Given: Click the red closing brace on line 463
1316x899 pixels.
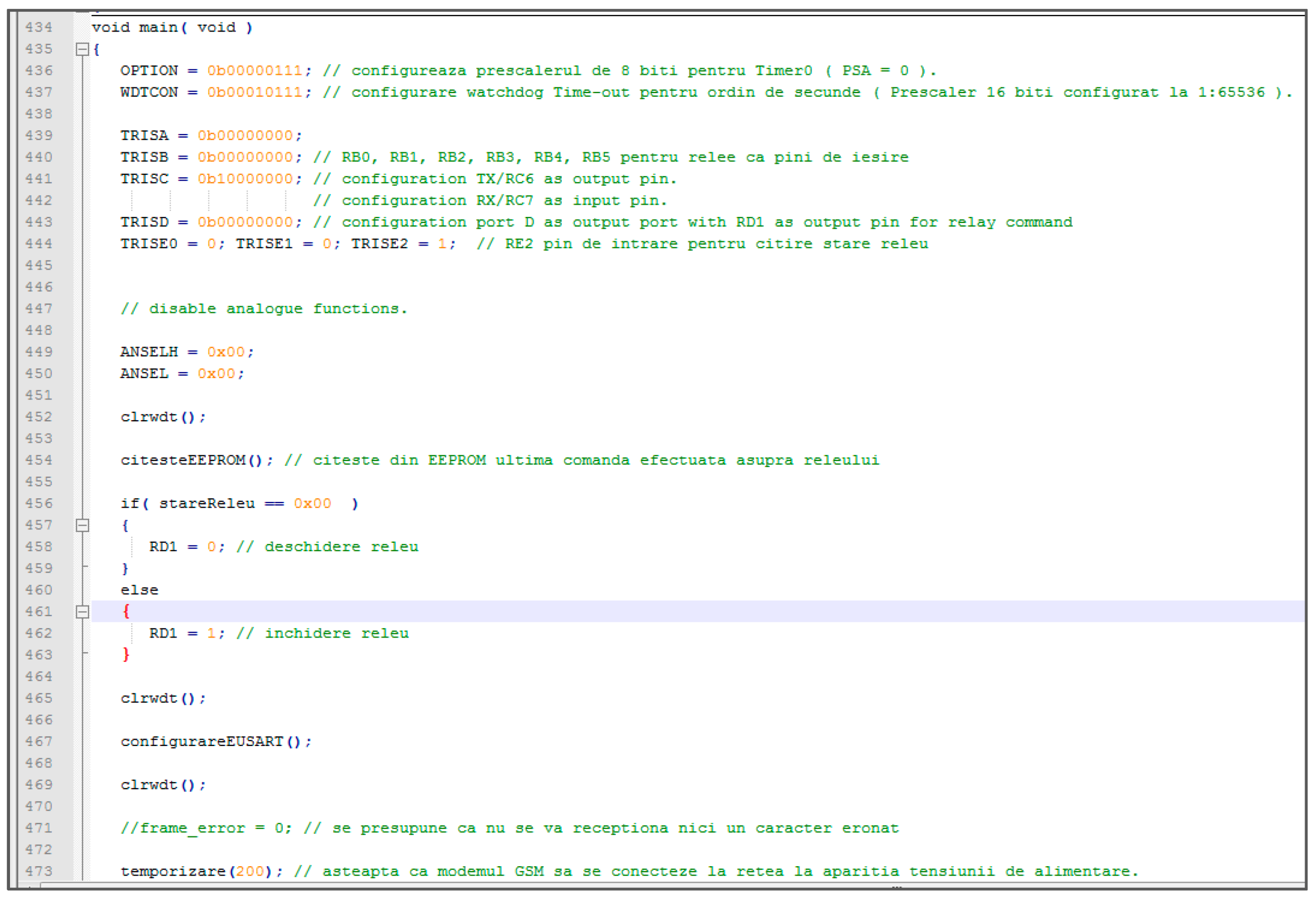Looking at the screenshot, I should pyautogui.click(x=126, y=655).
